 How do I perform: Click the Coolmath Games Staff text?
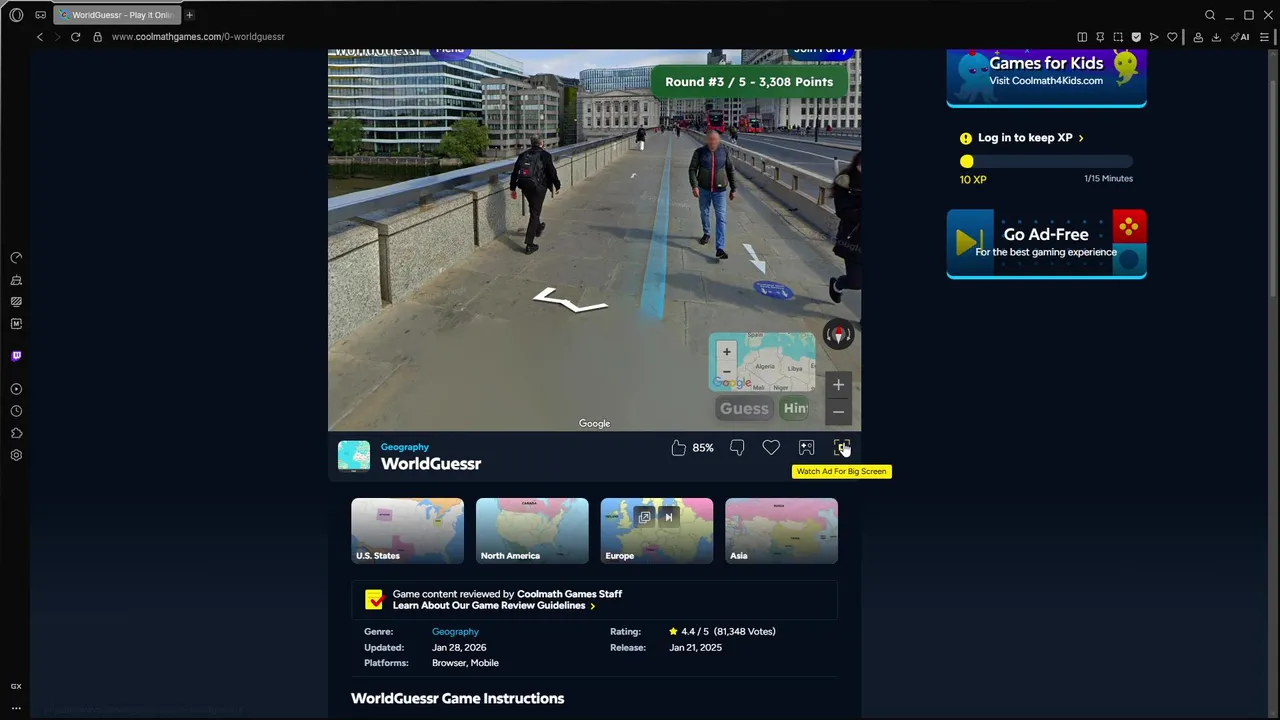pos(569,594)
